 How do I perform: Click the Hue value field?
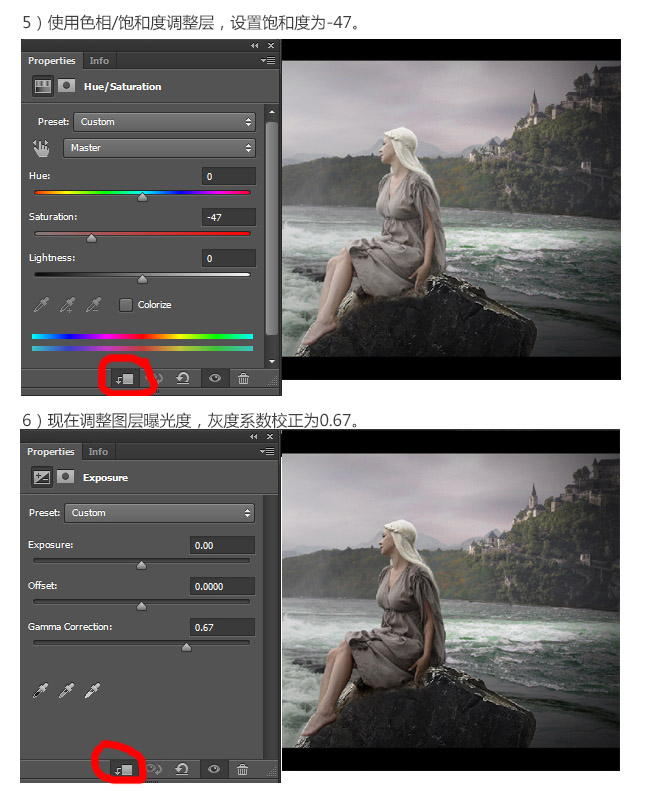tap(229, 177)
